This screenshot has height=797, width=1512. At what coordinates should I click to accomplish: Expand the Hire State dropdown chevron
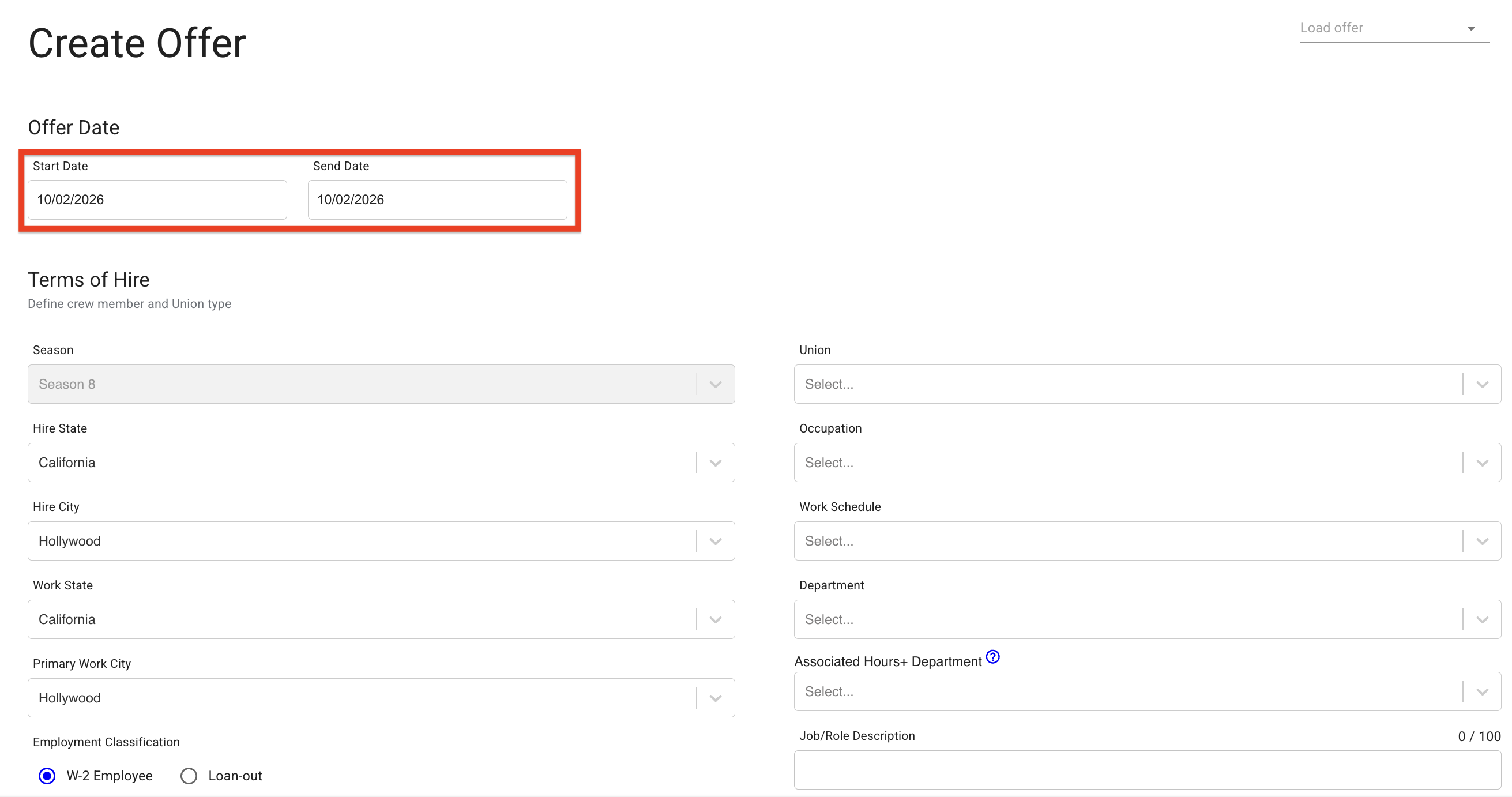click(x=716, y=463)
